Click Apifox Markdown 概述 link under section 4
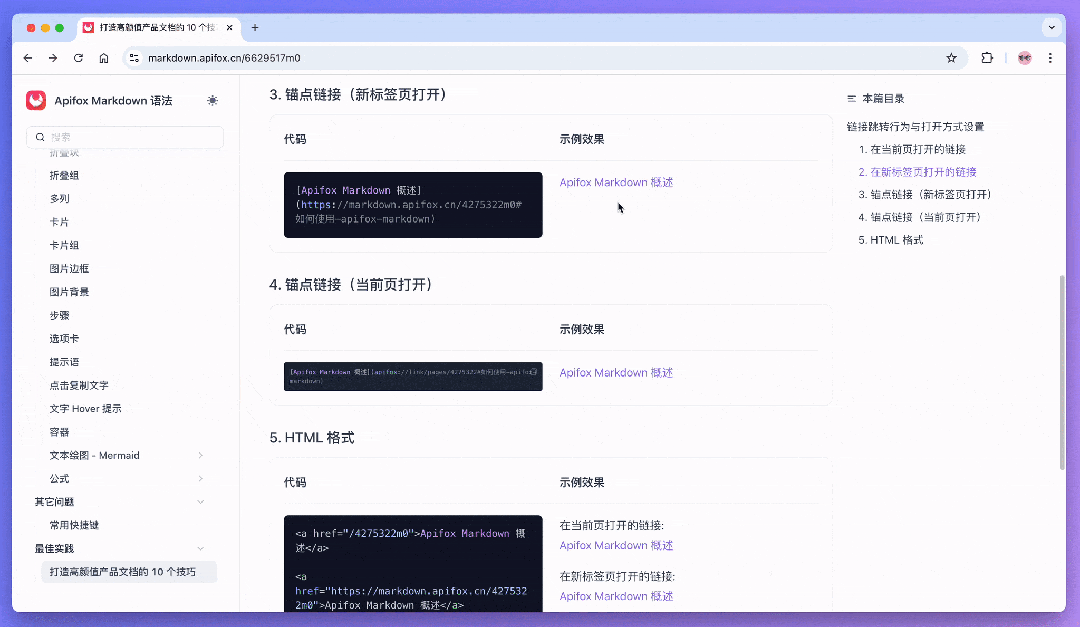Viewport: 1080px width, 627px height. click(616, 373)
